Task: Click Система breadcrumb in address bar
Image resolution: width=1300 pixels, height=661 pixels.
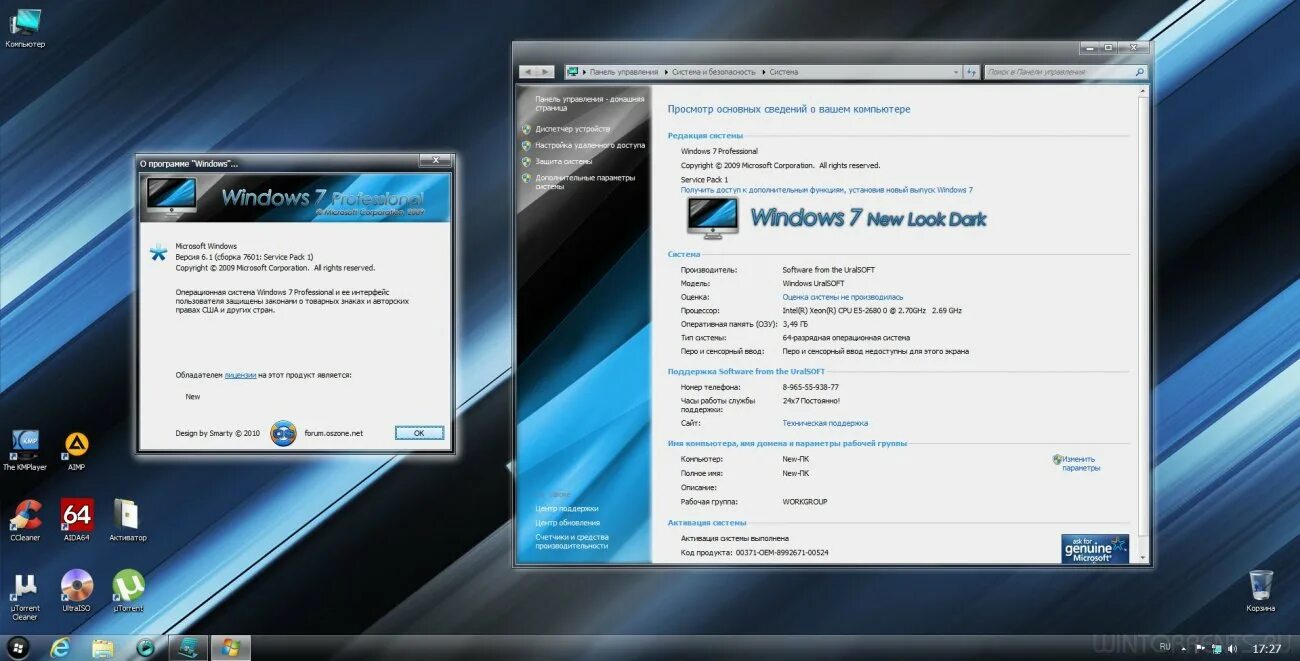Action: click(x=784, y=72)
